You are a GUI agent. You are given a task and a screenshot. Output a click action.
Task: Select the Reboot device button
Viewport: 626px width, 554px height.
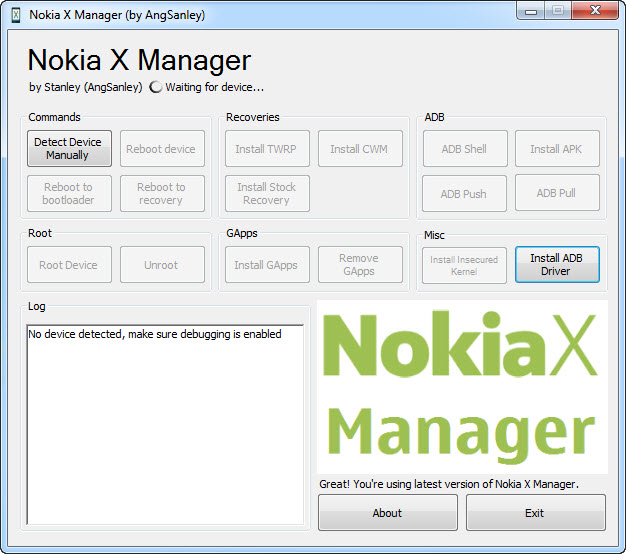(x=162, y=148)
